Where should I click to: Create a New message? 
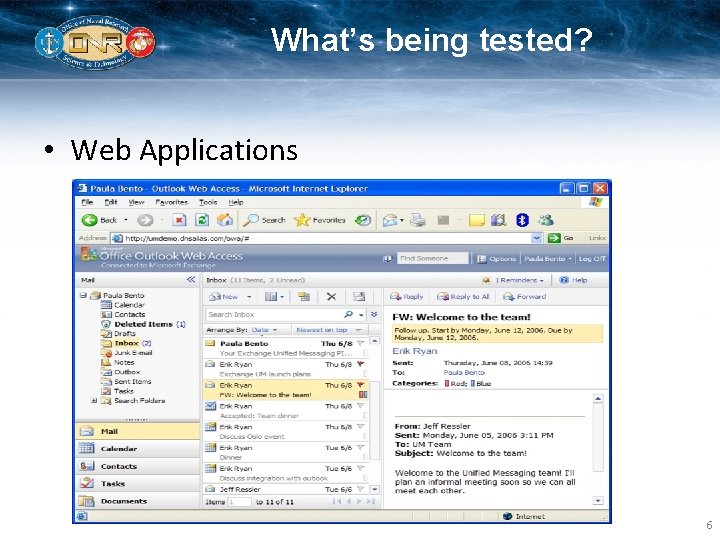[224, 297]
